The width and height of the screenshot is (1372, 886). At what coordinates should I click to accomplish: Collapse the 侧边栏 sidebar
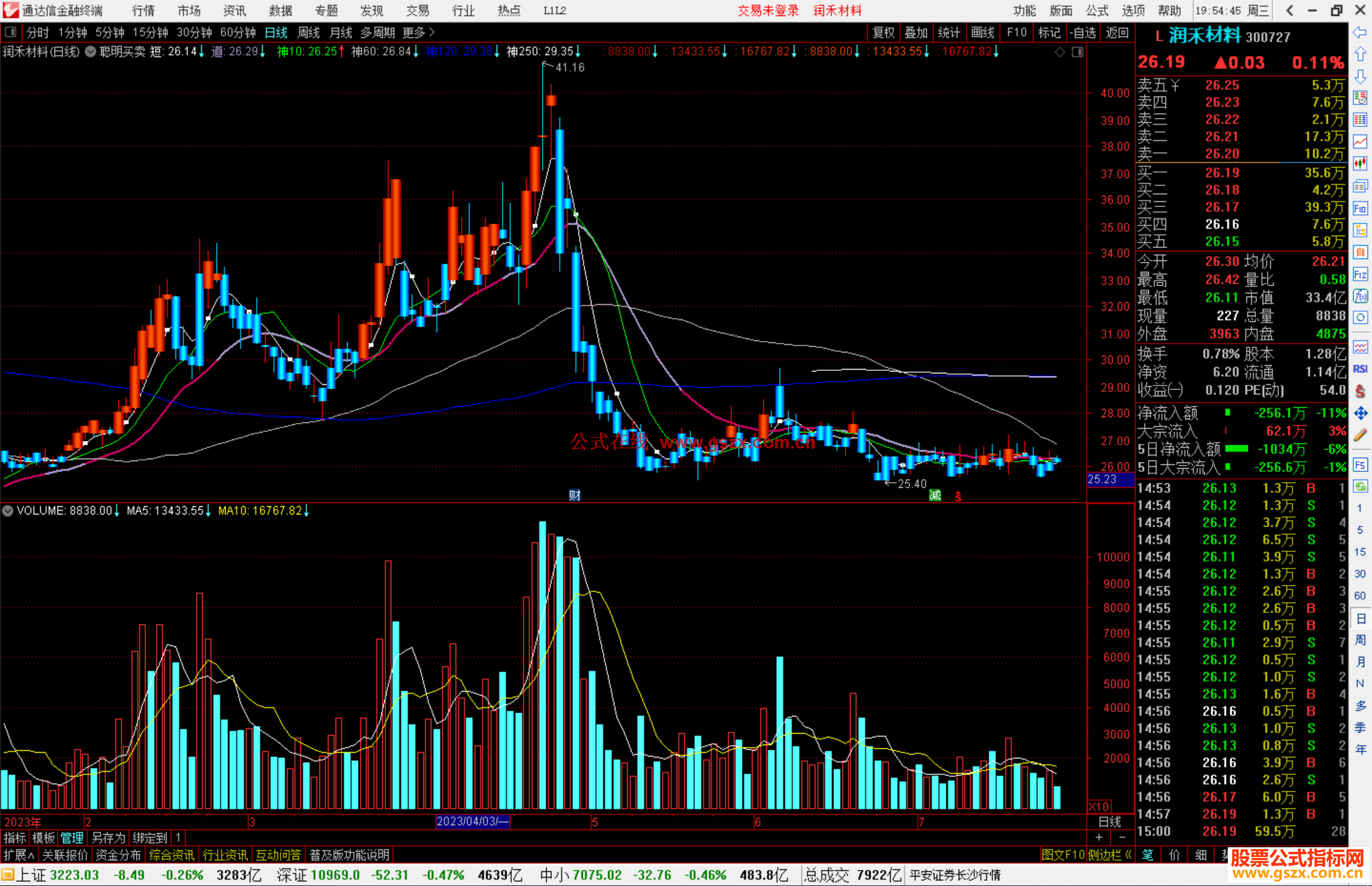1110,855
